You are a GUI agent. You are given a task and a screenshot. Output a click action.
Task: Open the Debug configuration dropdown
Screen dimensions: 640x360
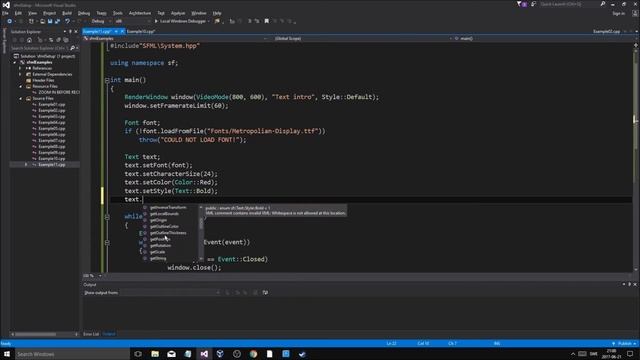[x=101, y=21]
